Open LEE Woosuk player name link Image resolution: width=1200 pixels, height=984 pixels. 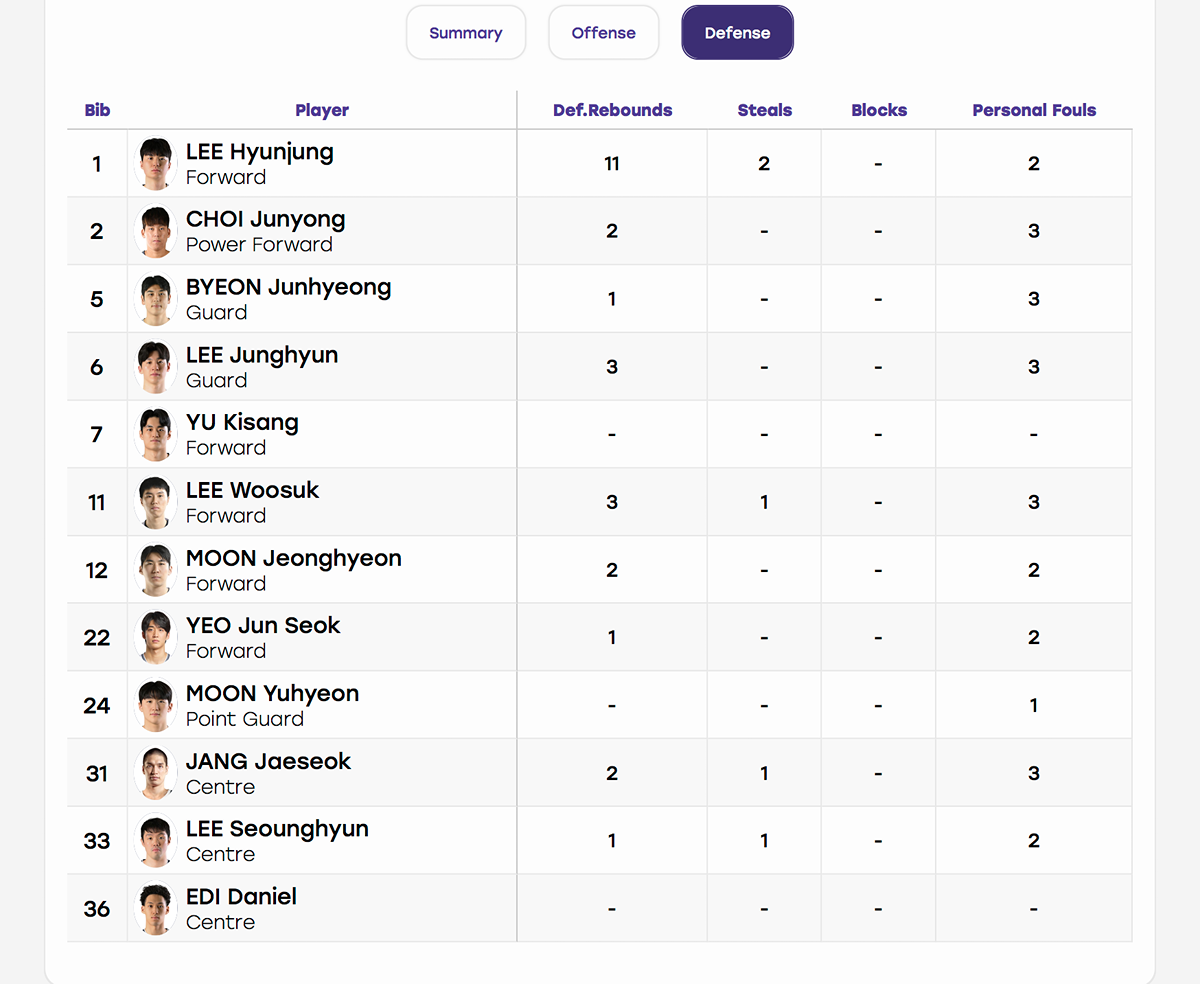coord(253,490)
